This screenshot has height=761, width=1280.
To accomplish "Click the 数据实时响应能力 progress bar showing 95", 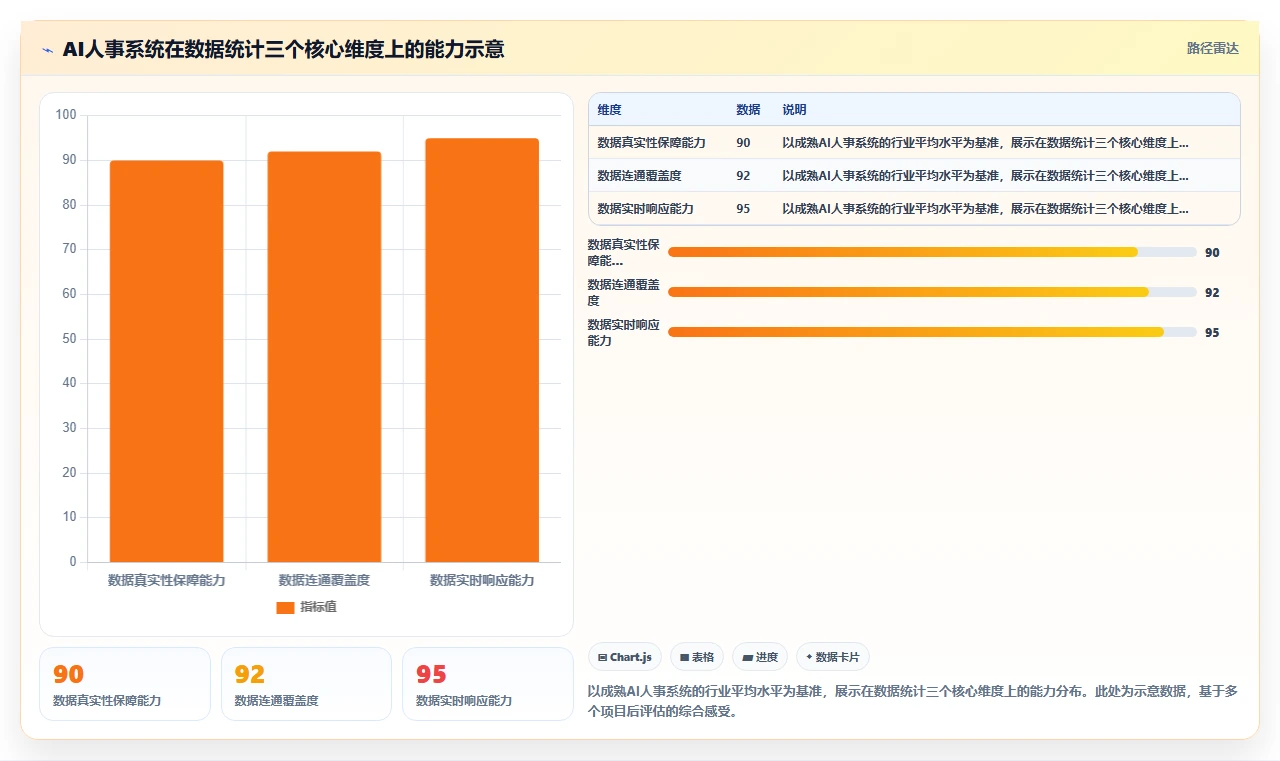I will (x=932, y=332).
